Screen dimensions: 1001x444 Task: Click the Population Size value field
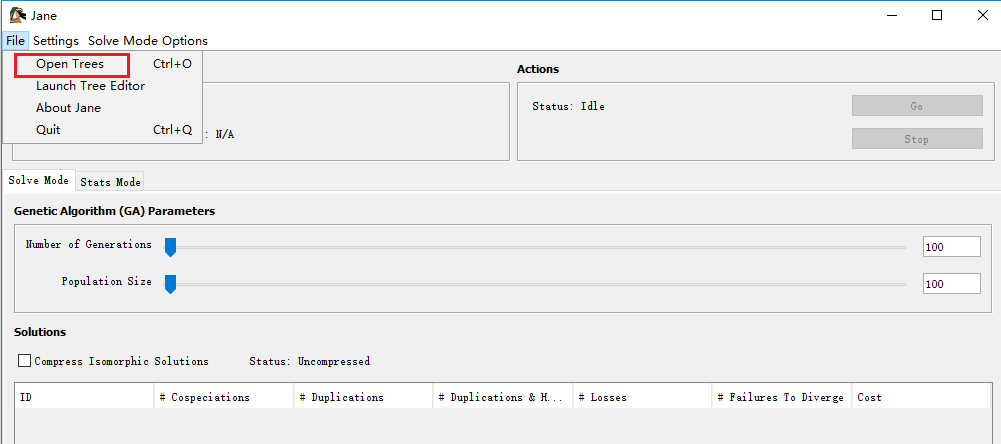coord(951,284)
